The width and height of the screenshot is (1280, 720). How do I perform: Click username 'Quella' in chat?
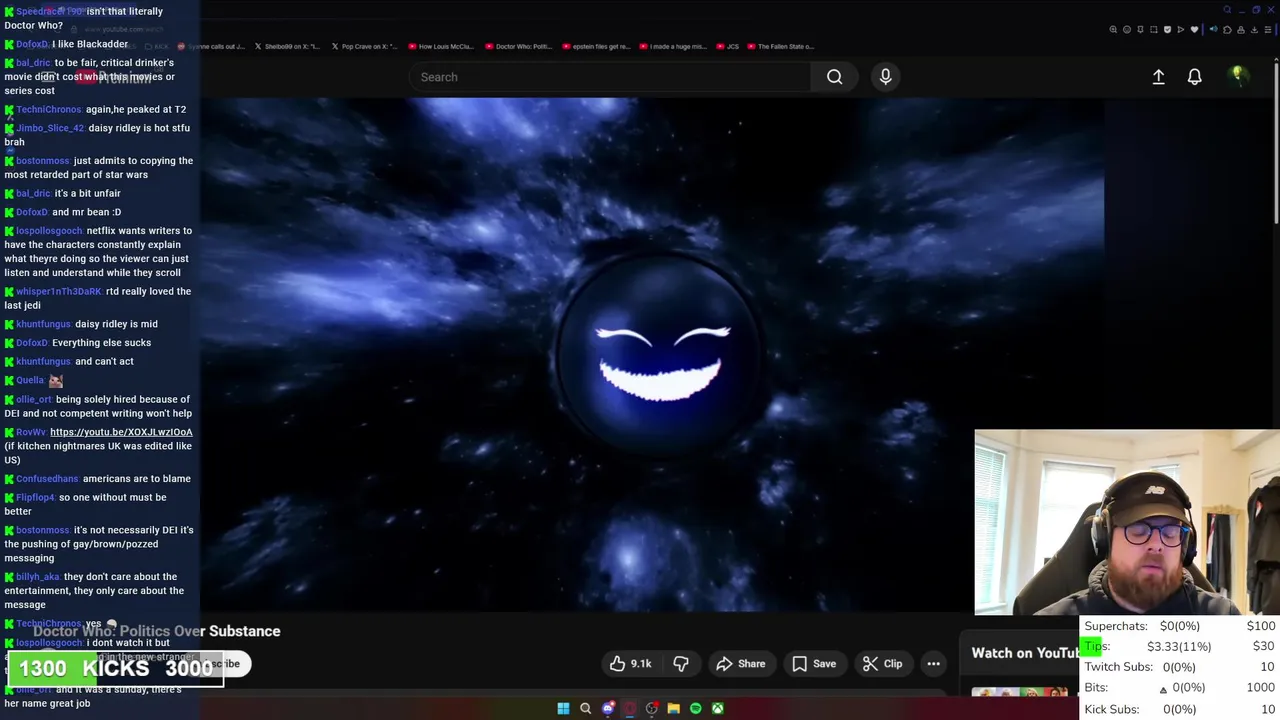[x=30, y=380]
